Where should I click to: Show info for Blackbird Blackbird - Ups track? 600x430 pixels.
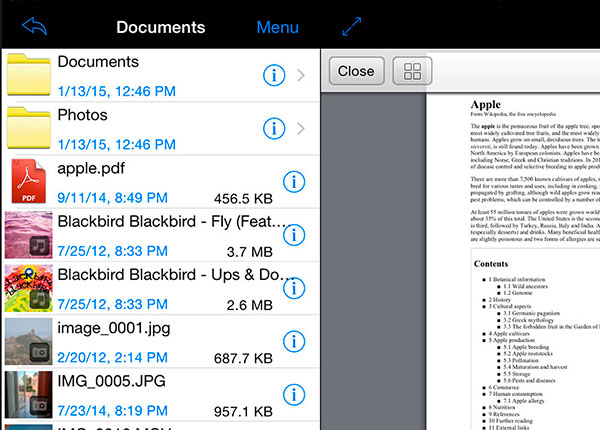pos(294,288)
